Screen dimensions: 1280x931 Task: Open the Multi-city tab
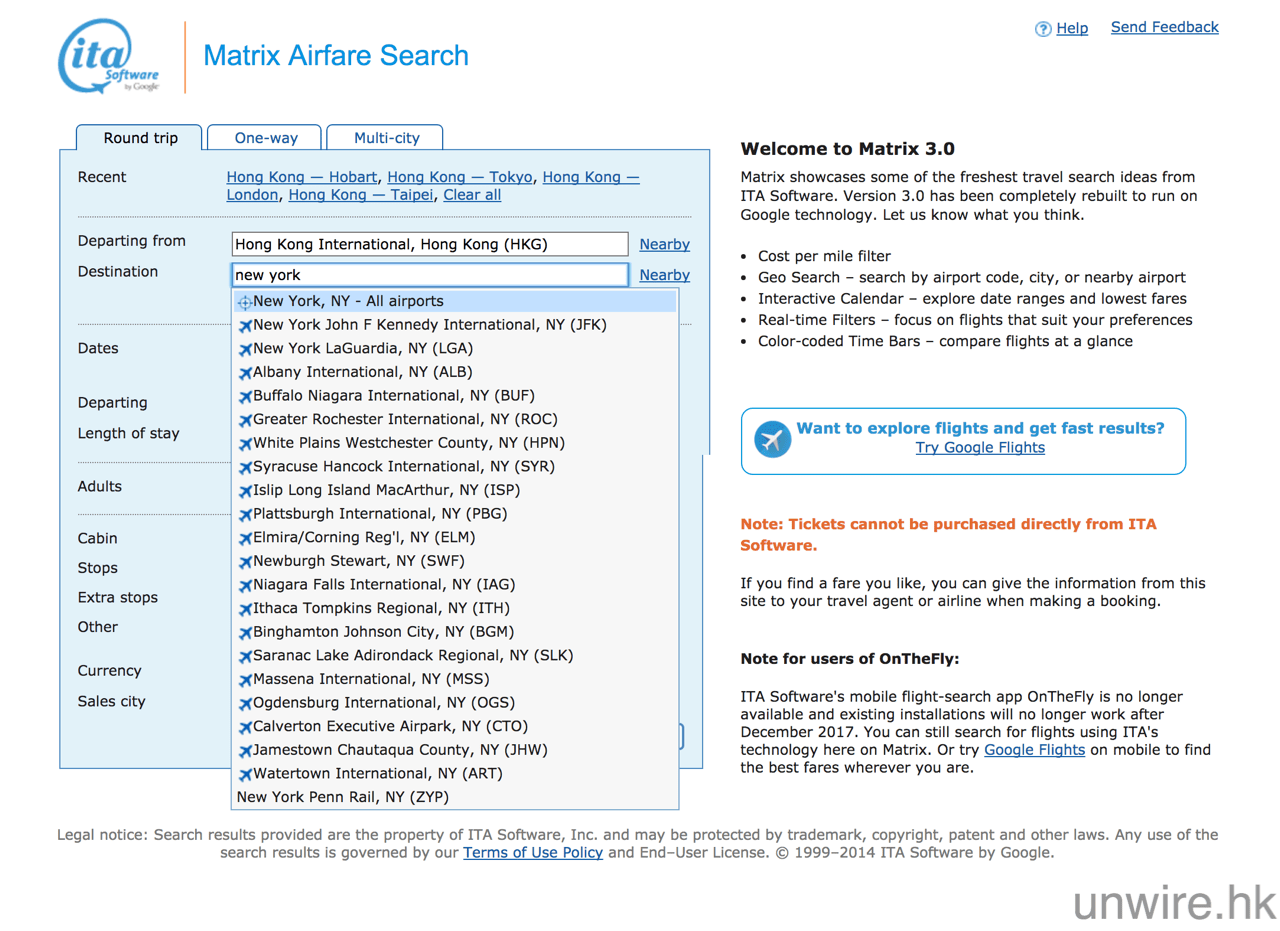pyautogui.click(x=386, y=138)
